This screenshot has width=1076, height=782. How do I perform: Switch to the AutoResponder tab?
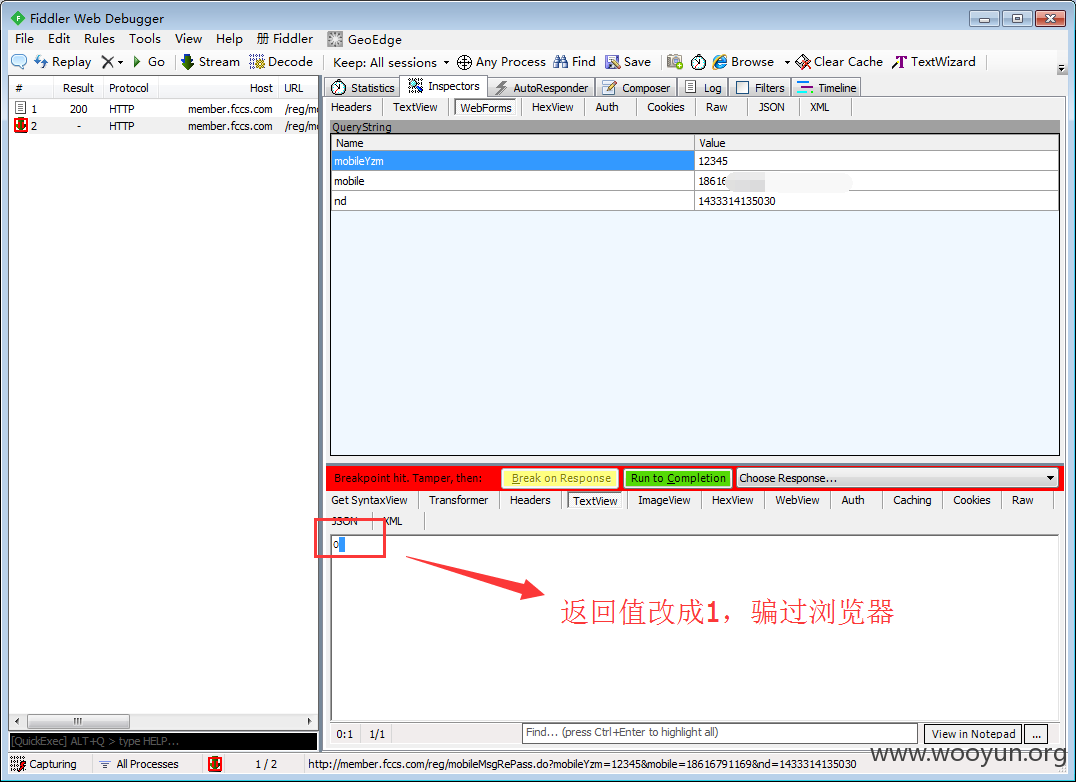[x=542, y=88]
